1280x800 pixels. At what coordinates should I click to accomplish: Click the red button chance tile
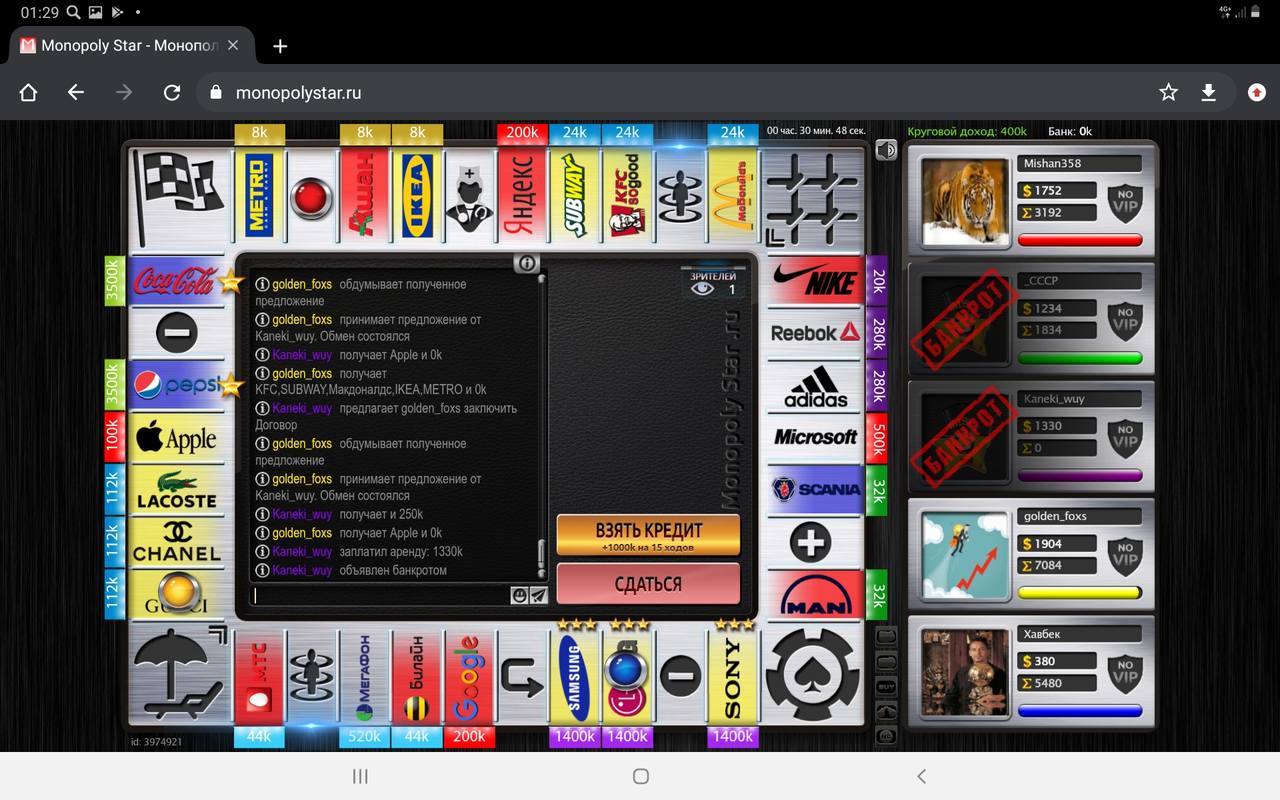point(312,196)
